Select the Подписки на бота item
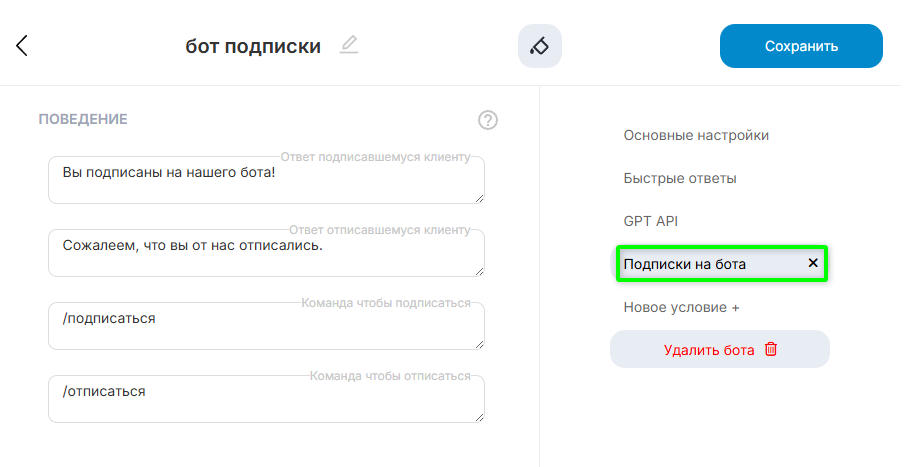The width and height of the screenshot is (907, 467). [x=684, y=264]
